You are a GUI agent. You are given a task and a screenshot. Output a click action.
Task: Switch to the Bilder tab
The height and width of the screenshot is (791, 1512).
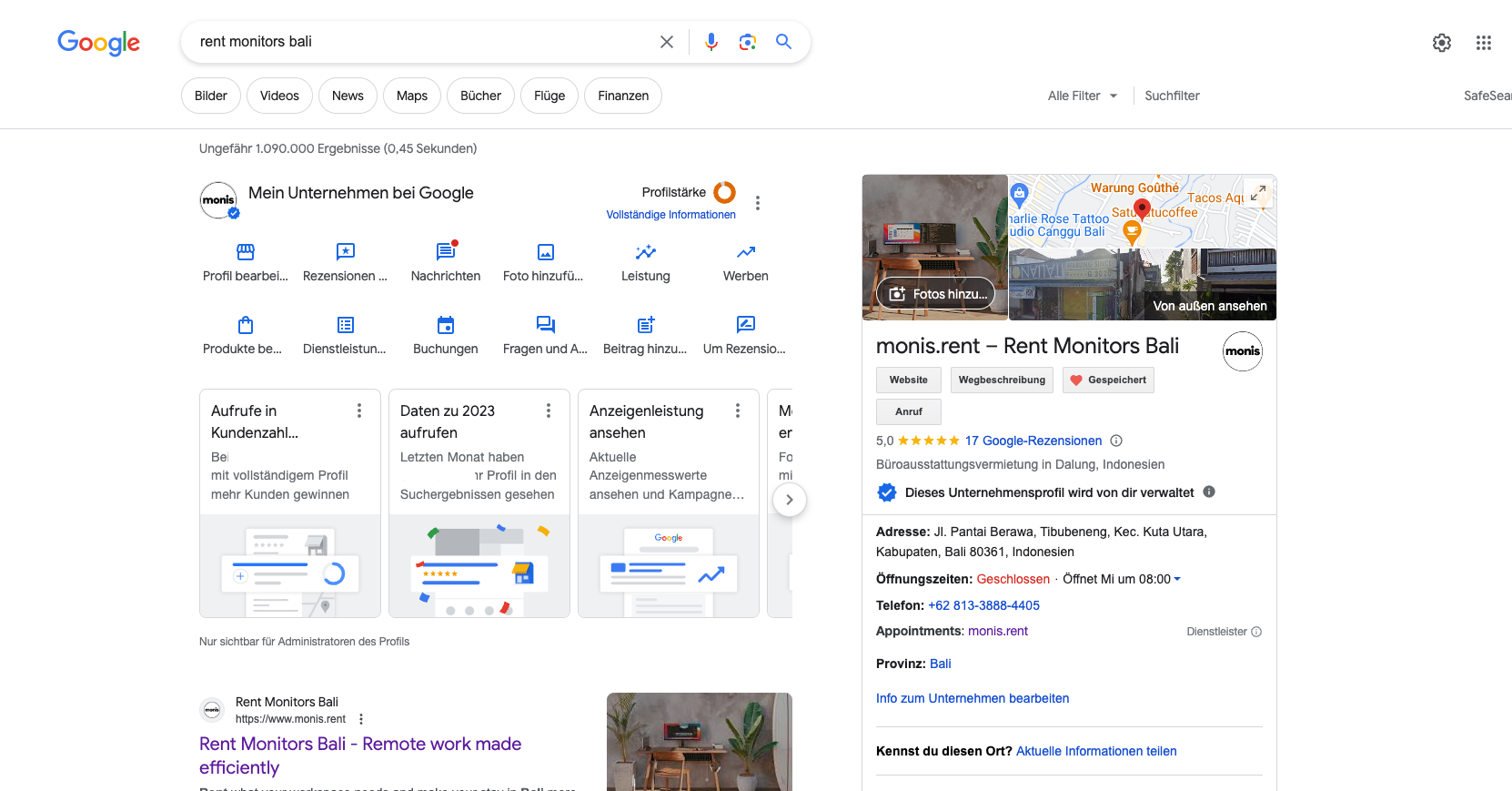(x=211, y=96)
